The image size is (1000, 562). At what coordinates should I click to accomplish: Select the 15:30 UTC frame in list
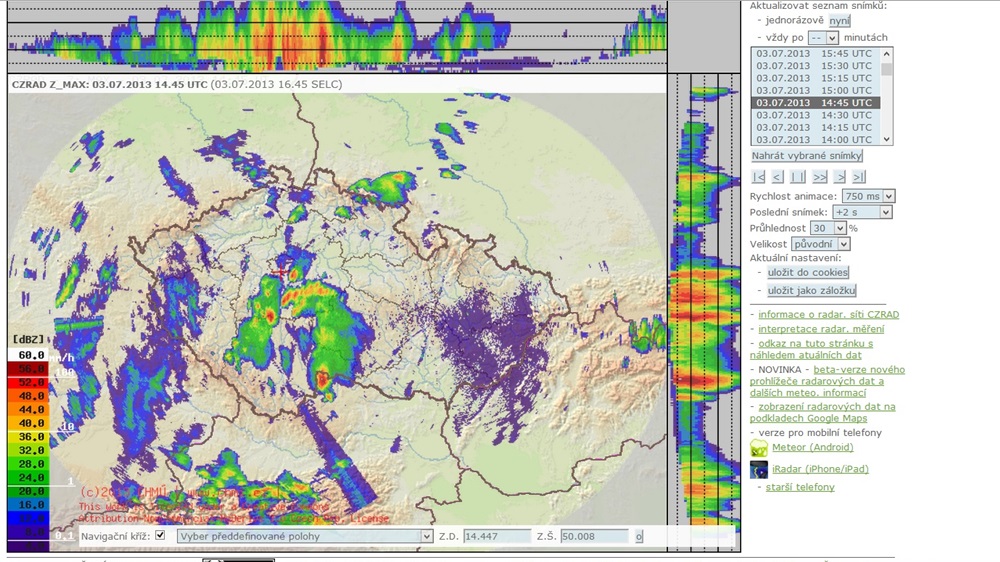click(x=814, y=66)
